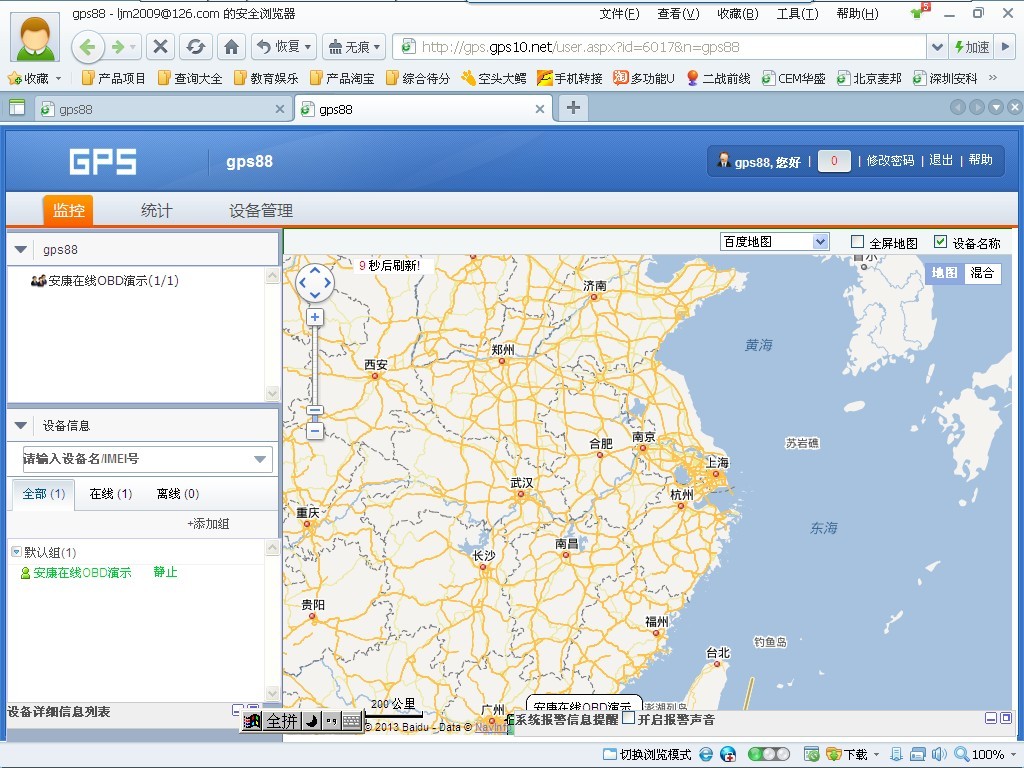Enable the 开启报警声音 checkbox

(x=628, y=718)
